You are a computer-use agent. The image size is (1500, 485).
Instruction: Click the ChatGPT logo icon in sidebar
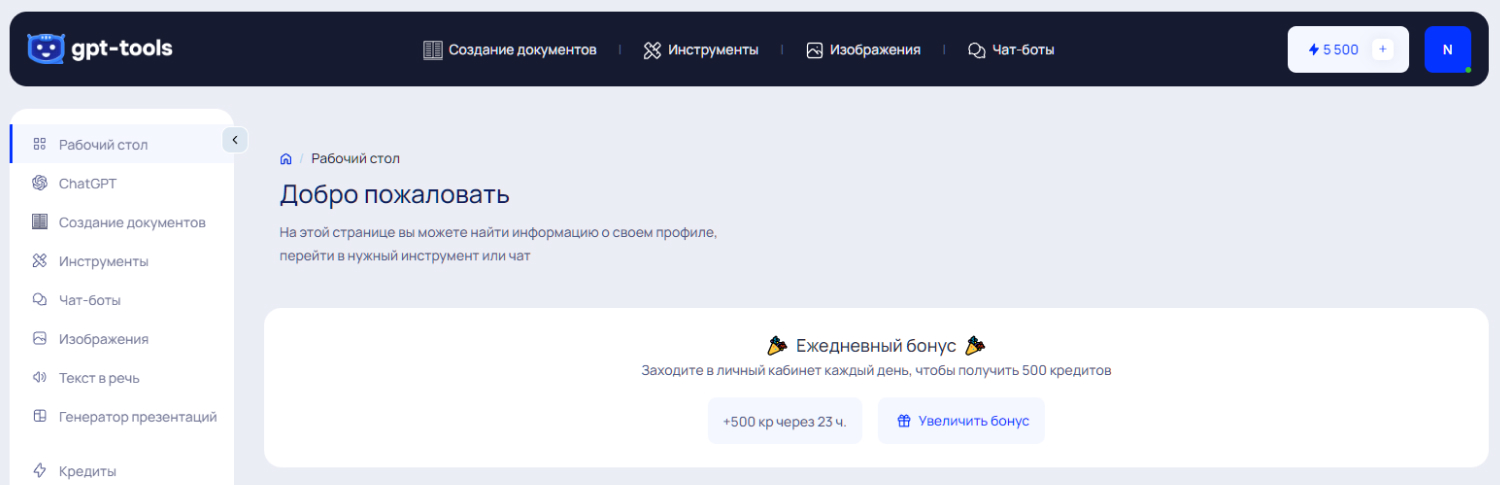pos(40,183)
